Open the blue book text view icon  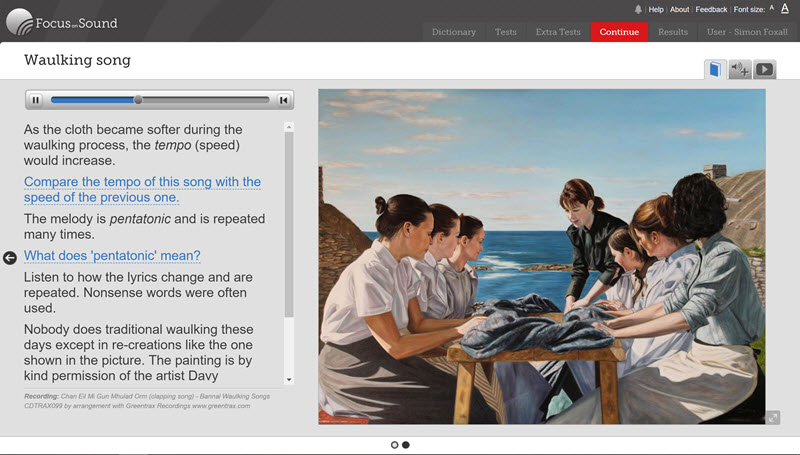[715, 70]
